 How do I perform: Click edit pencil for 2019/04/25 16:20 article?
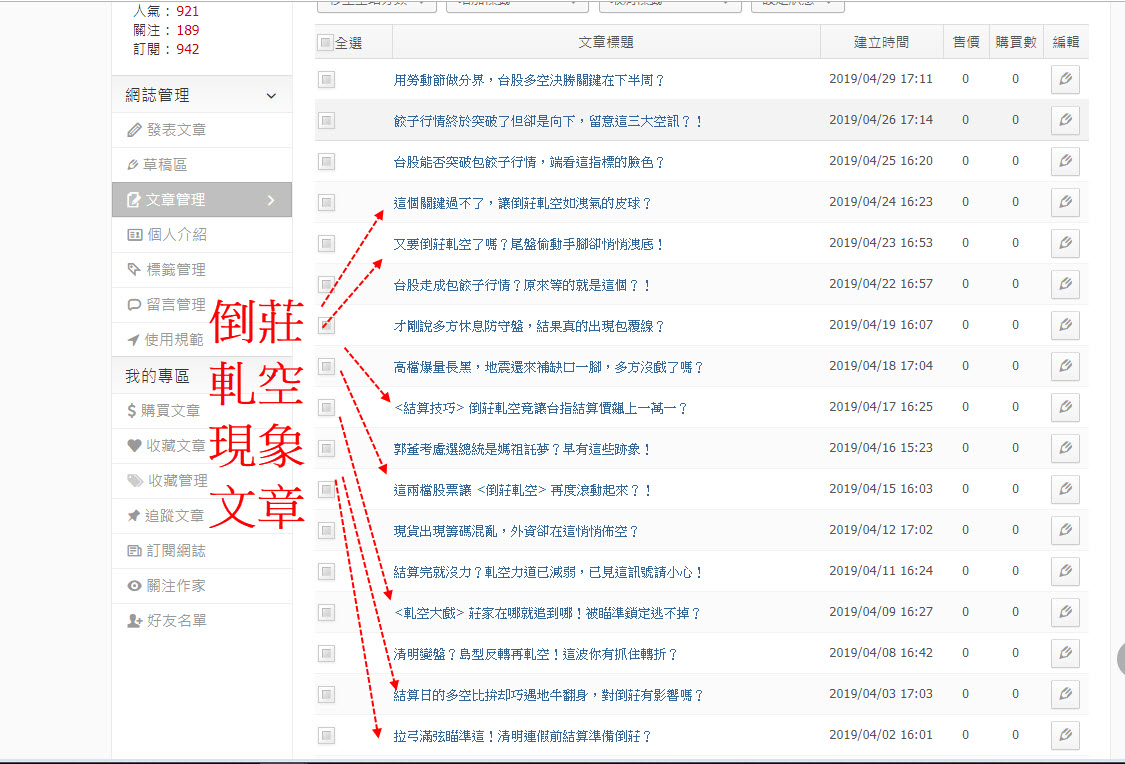pos(1065,161)
